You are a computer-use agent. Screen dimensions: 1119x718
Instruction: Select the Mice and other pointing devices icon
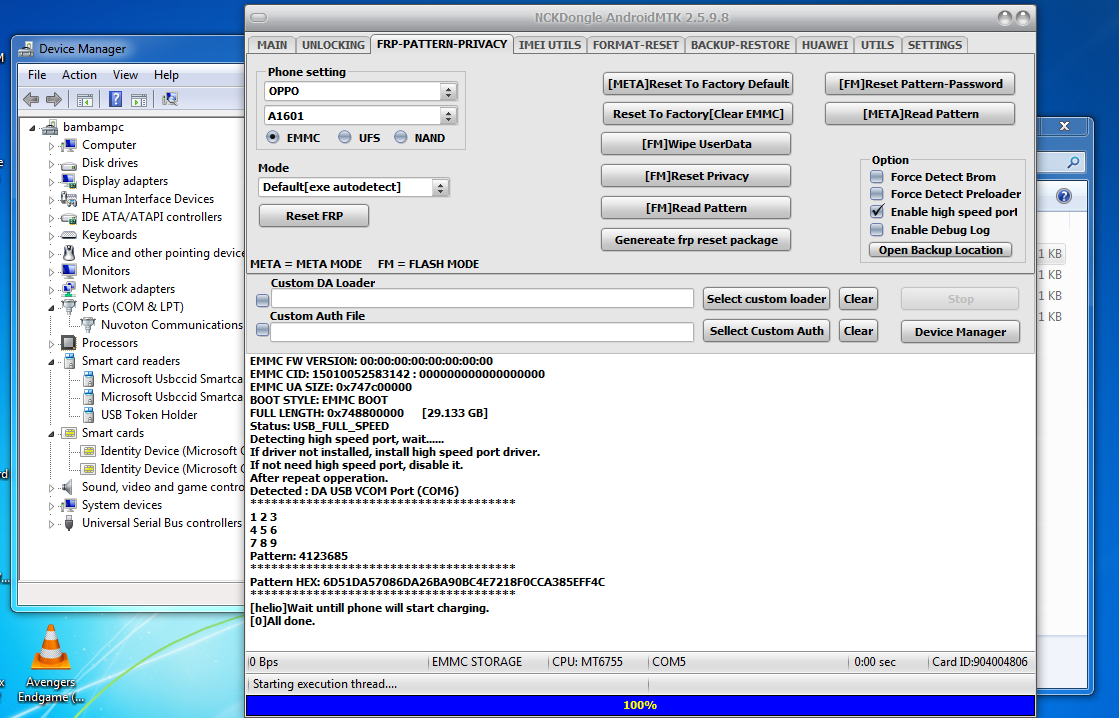pos(69,253)
